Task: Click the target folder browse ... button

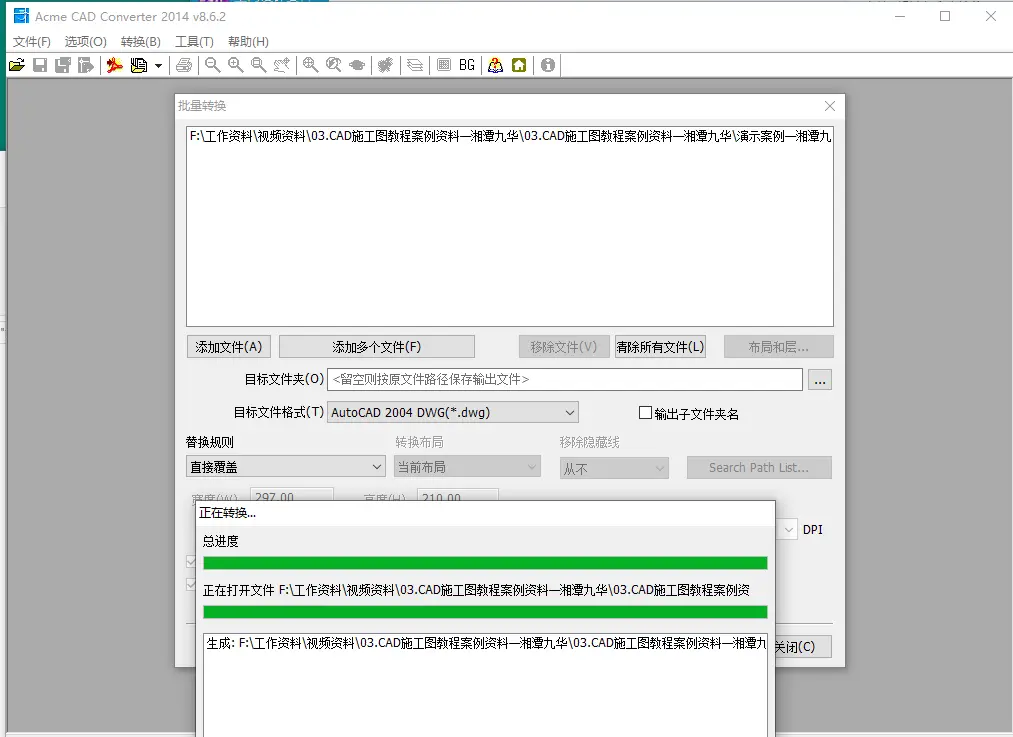Action: (x=820, y=380)
